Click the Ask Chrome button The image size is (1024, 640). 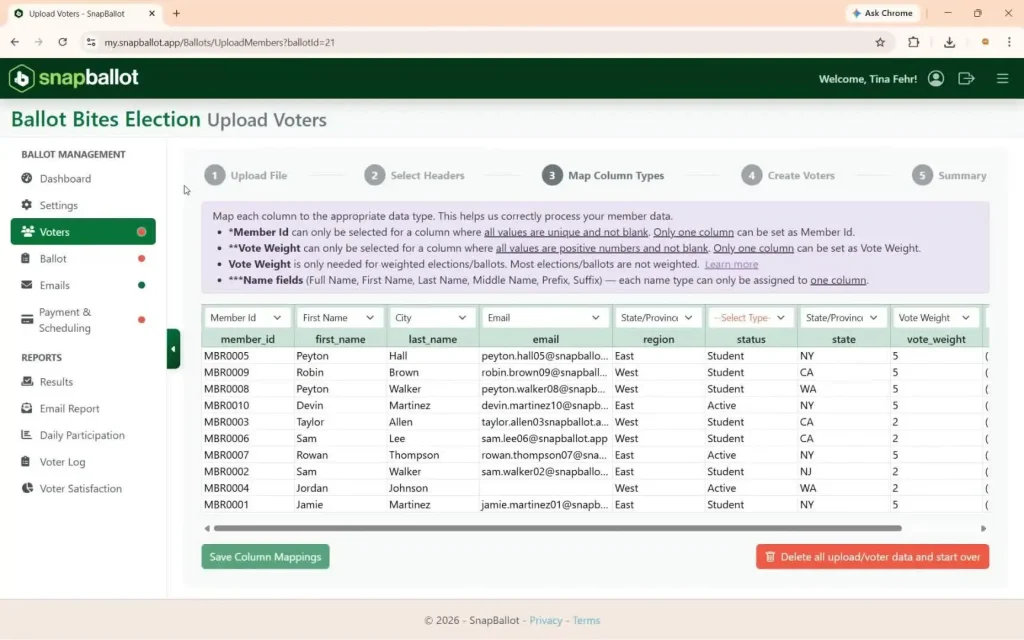point(882,13)
